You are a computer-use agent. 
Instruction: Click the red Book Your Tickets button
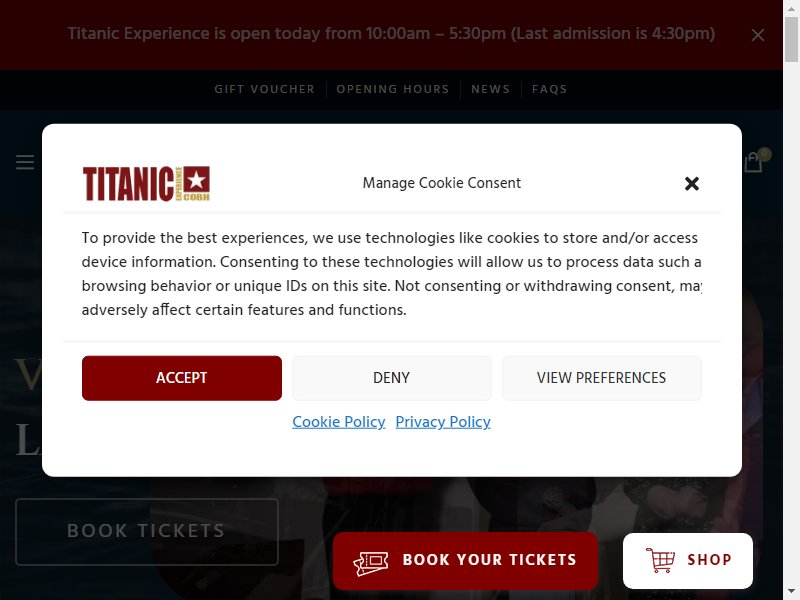click(465, 561)
